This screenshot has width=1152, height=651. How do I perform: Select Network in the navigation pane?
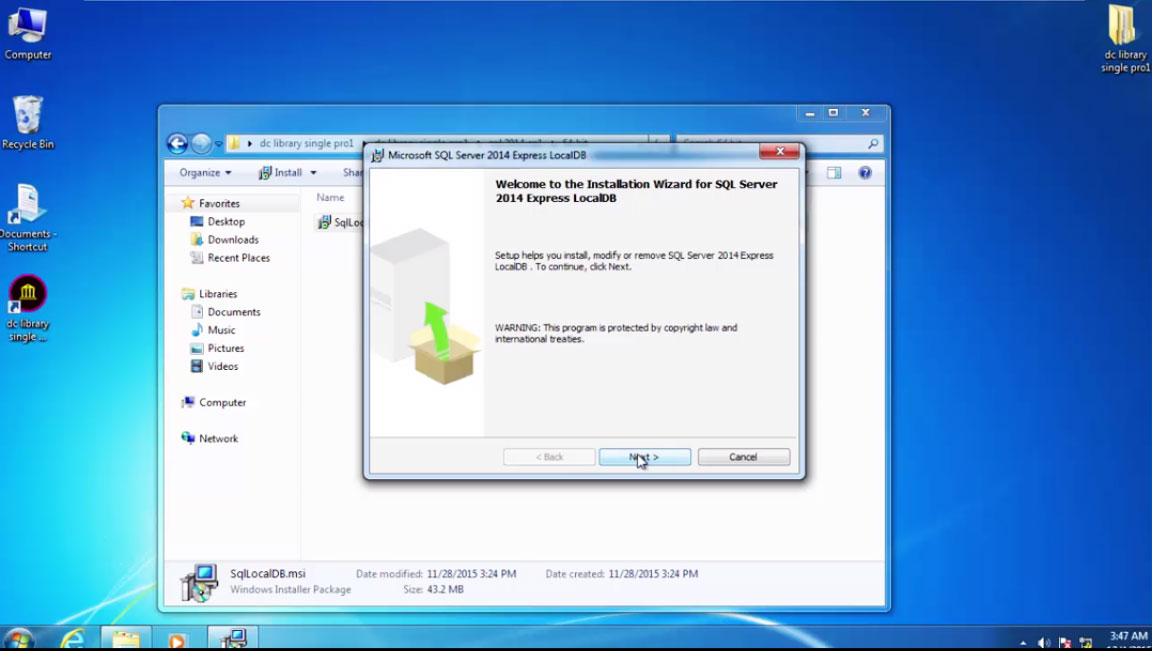[218, 439]
